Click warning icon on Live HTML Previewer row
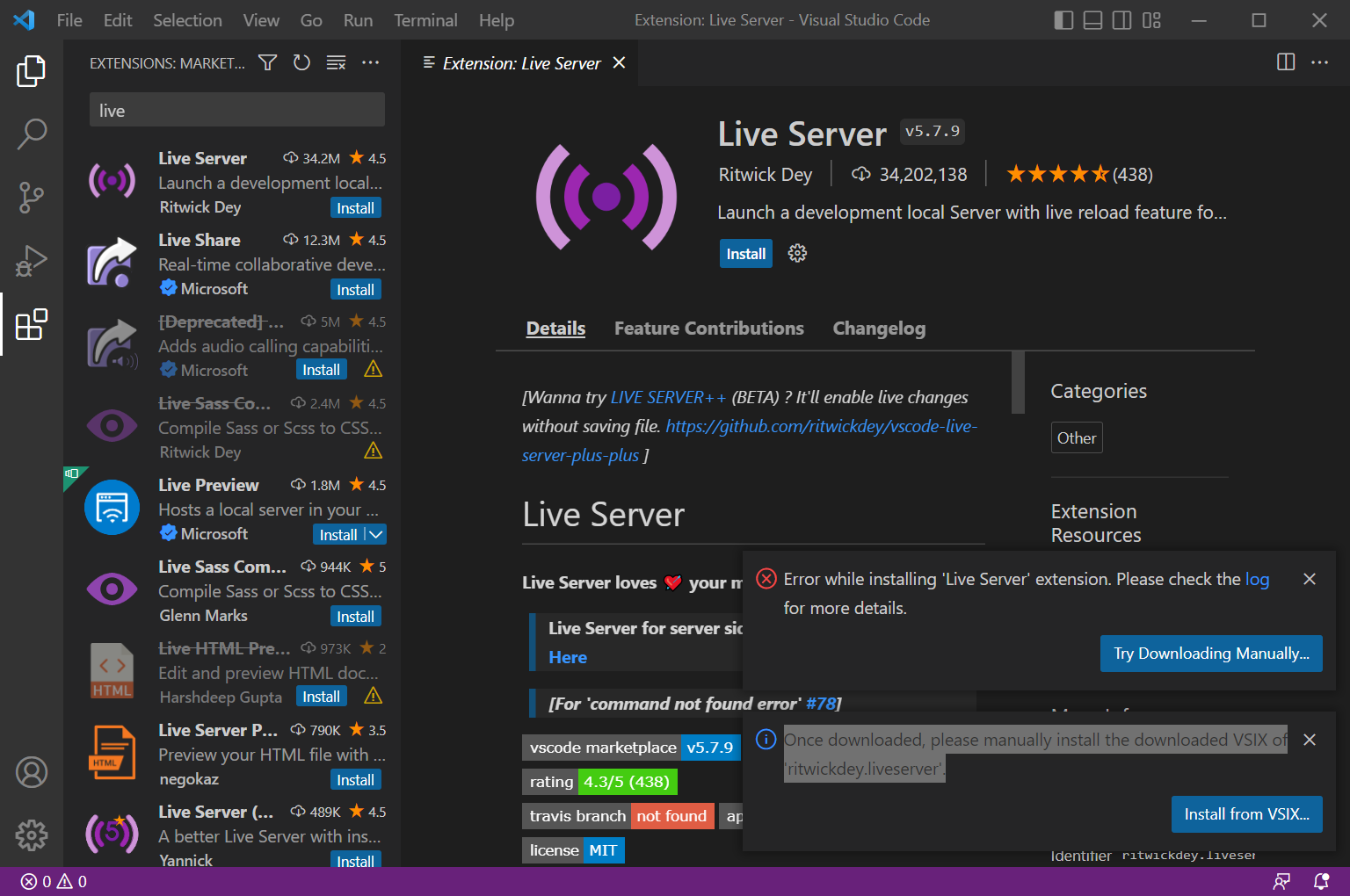This screenshot has height=896, width=1350. pyautogui.click(x=374, y=696)
